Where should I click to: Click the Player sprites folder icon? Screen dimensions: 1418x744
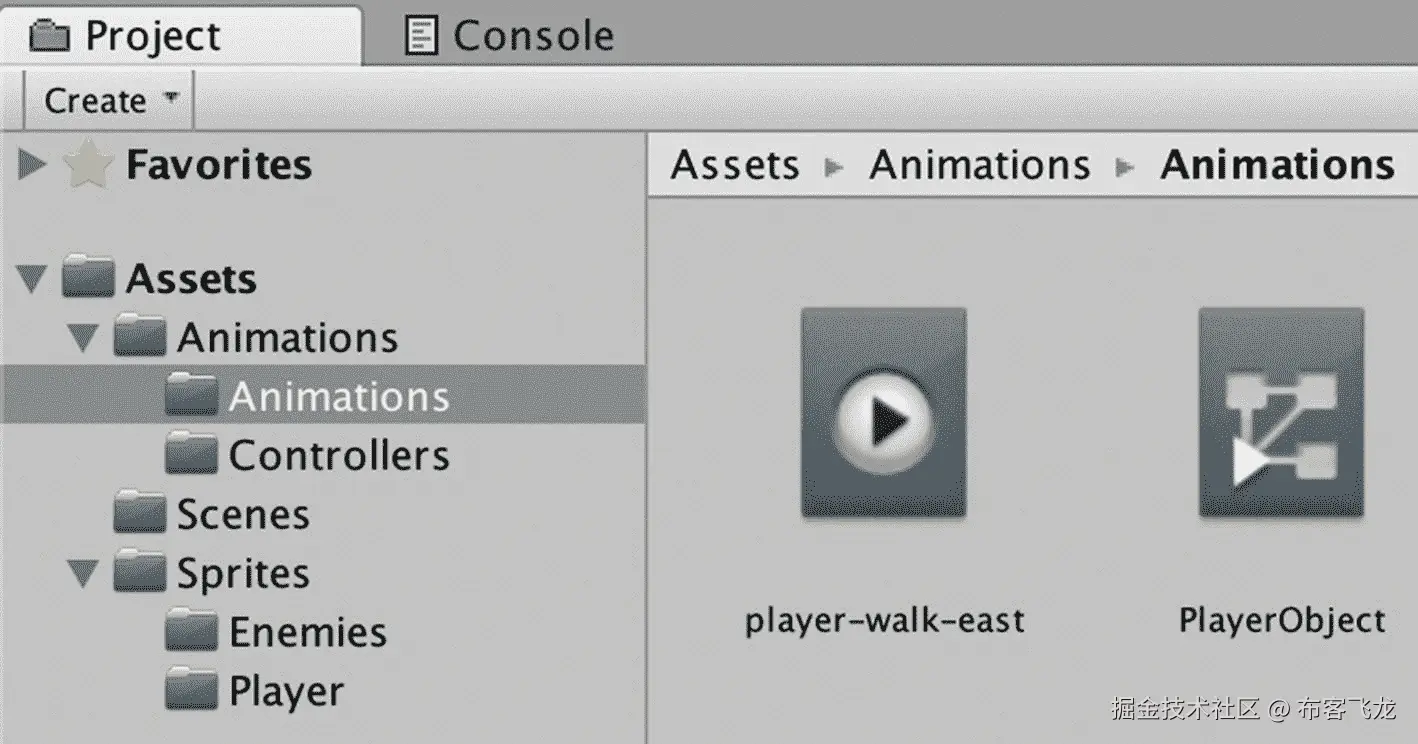191,692
